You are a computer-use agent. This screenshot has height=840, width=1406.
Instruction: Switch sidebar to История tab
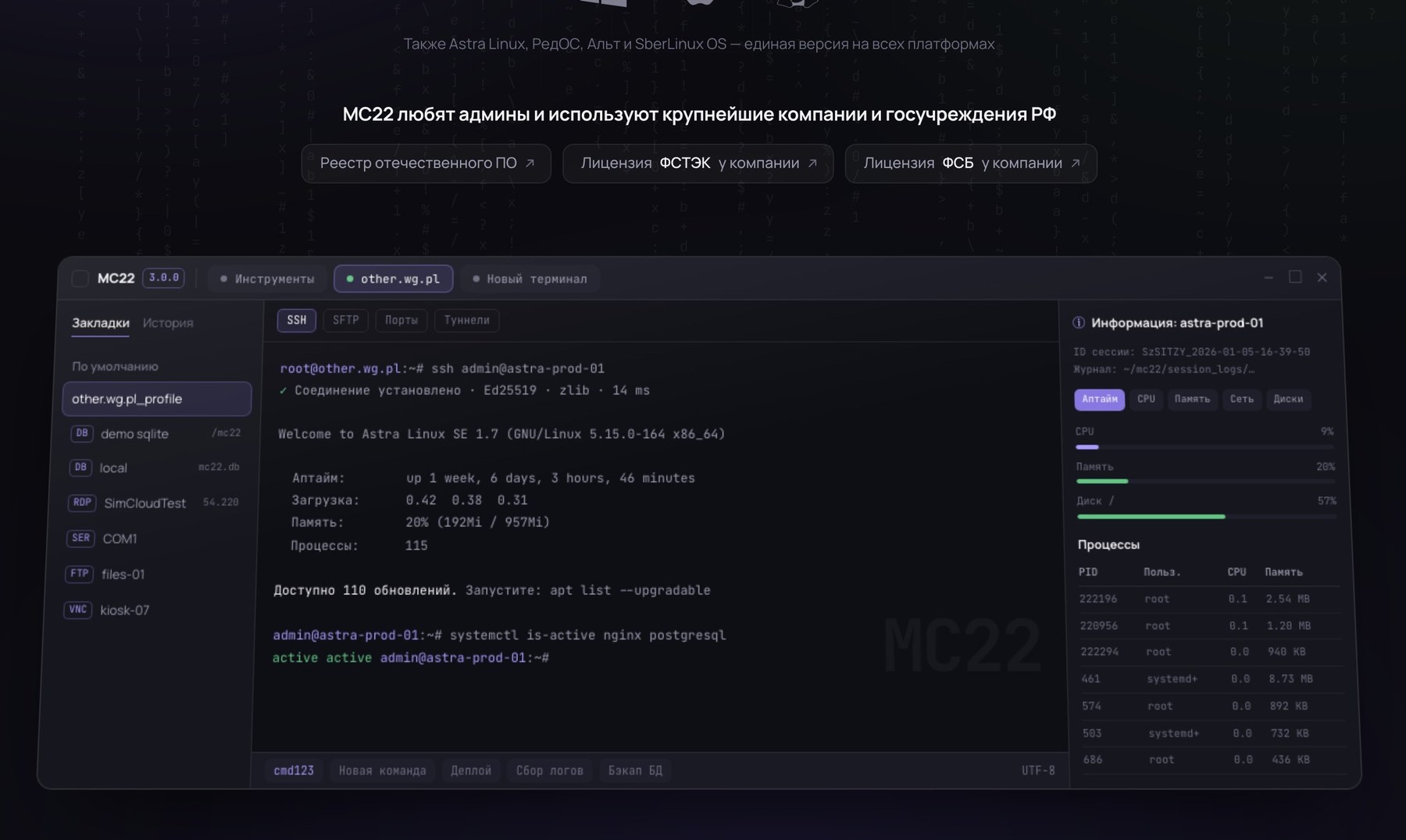pos(168,323)
